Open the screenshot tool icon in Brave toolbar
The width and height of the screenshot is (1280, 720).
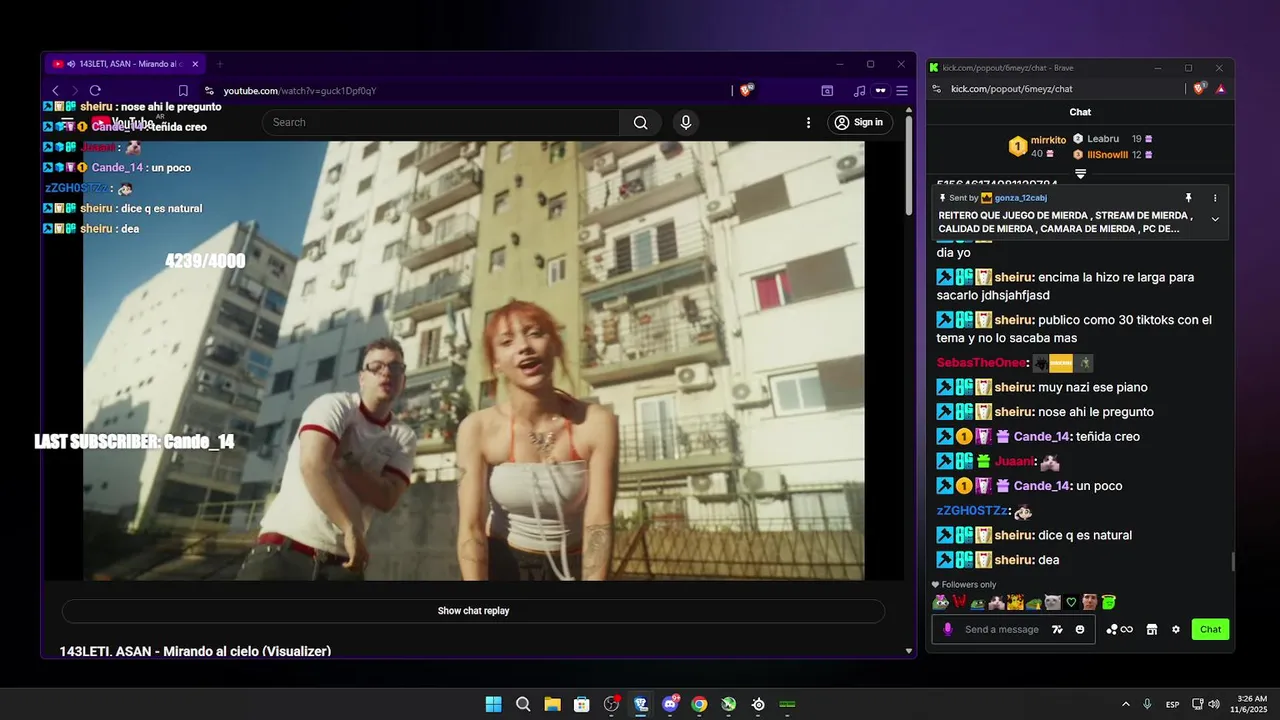click(827, 90)
